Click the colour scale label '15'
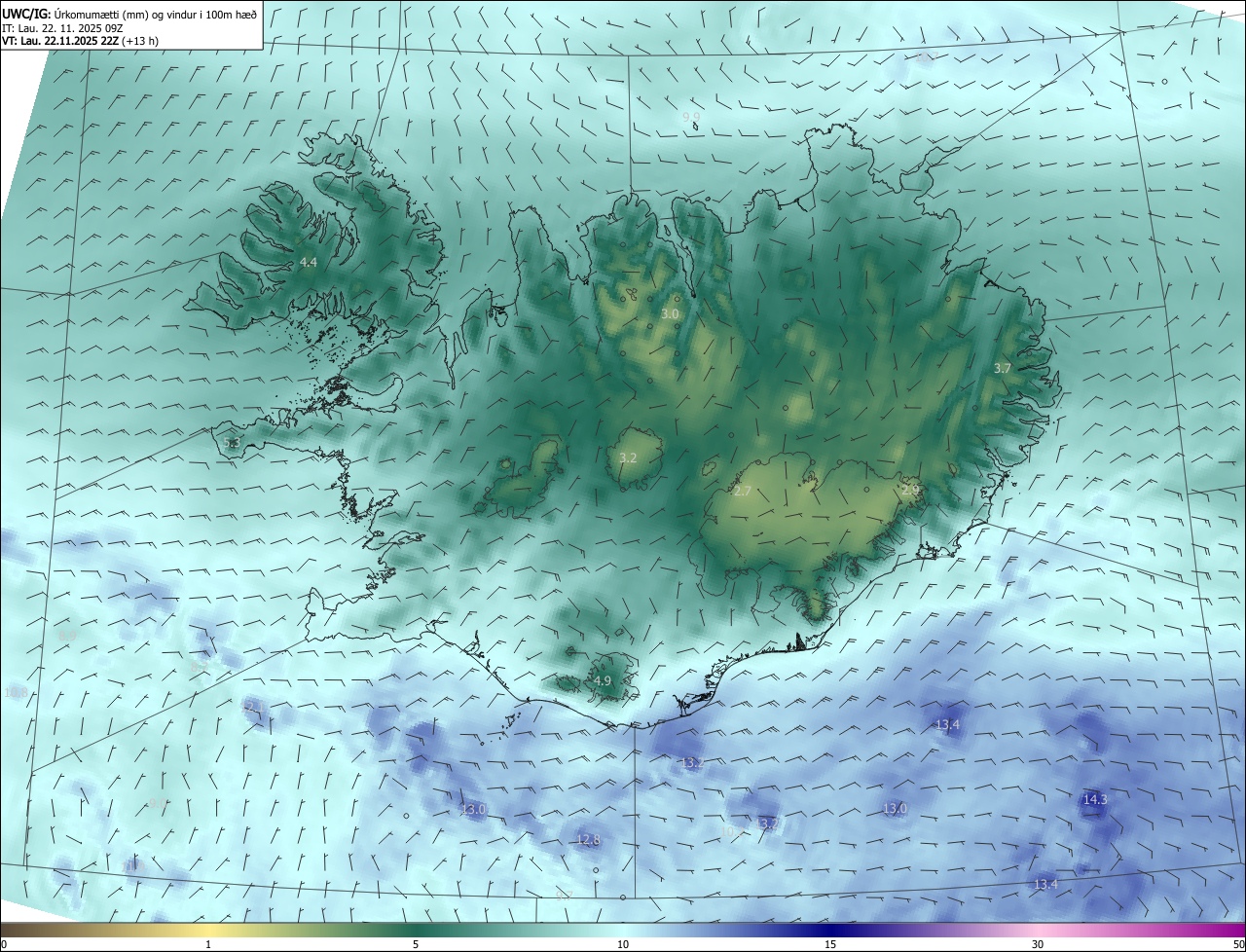This screenshot has width=1246, height=952. (830, 944)
